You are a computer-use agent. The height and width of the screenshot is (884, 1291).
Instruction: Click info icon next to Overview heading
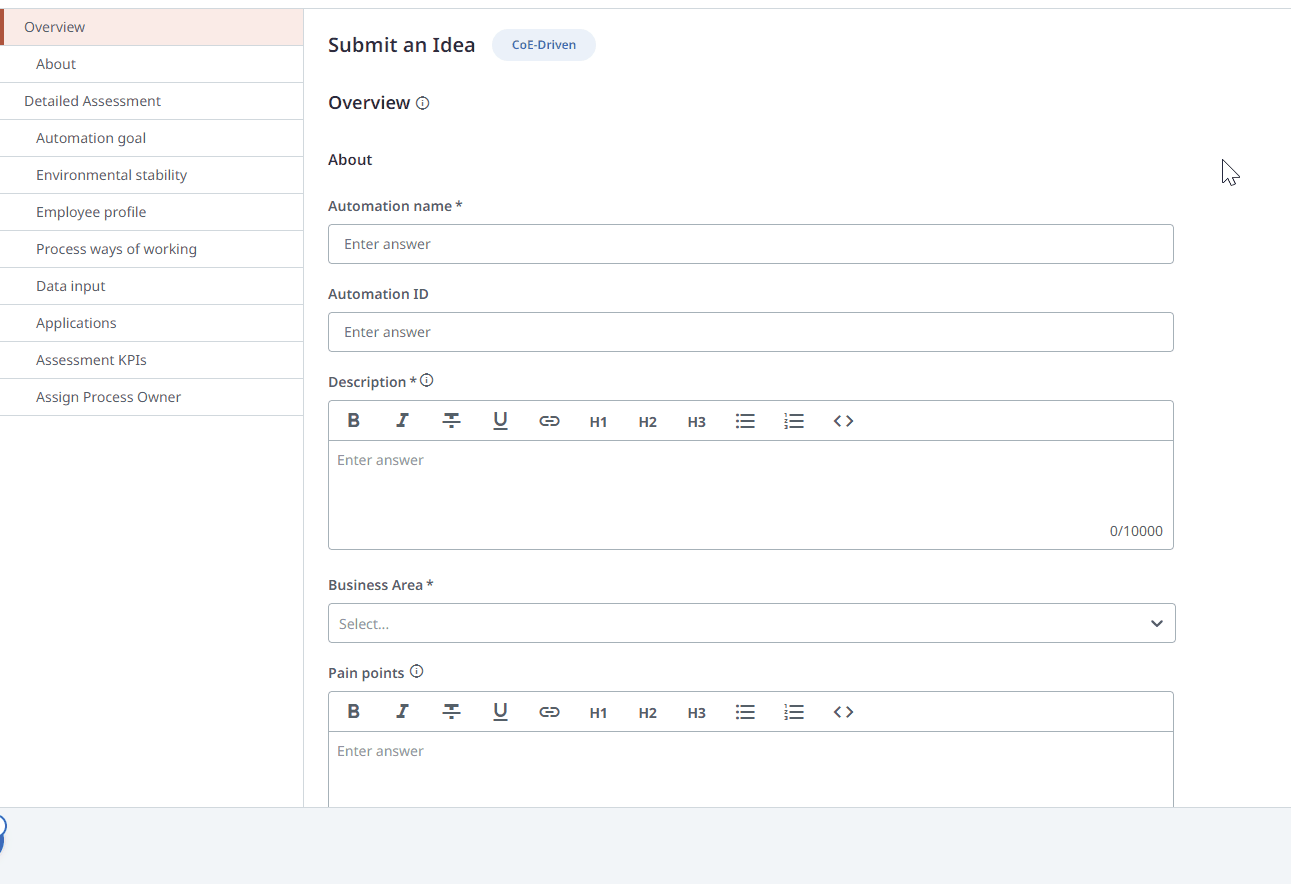[422, 103]
